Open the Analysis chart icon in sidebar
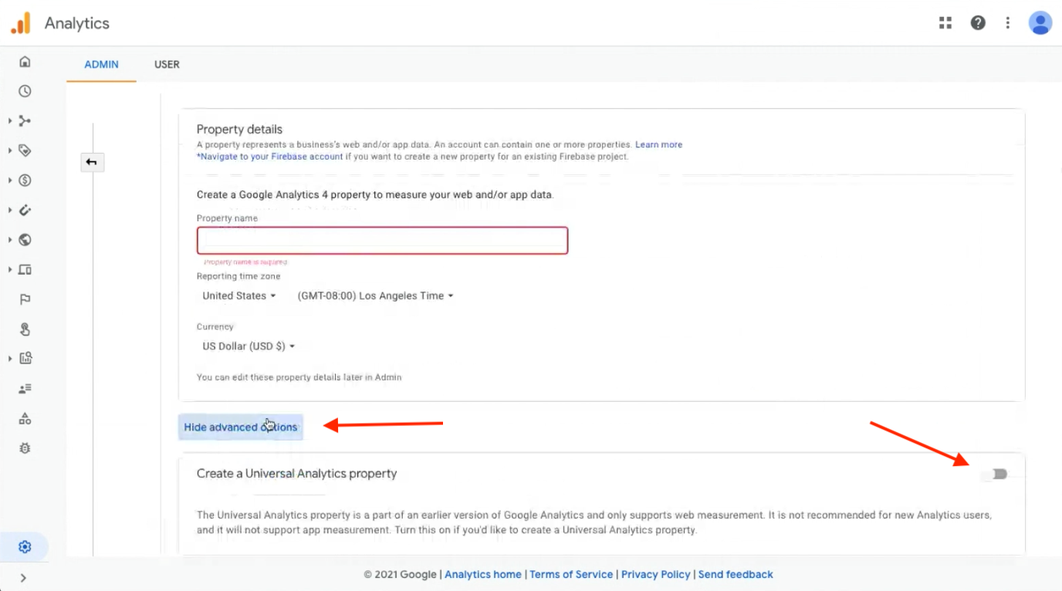1062x591 pixels. (25, 358)
